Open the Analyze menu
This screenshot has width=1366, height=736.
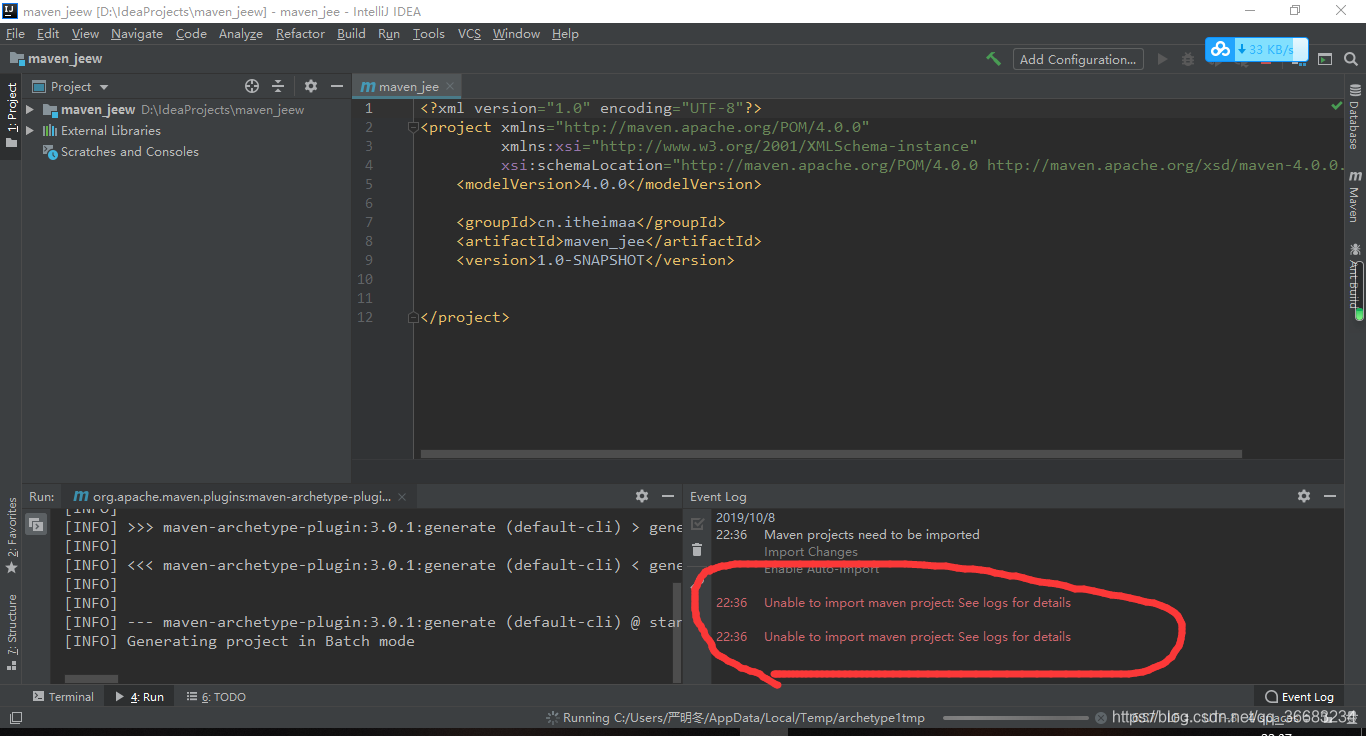[241, 33]
